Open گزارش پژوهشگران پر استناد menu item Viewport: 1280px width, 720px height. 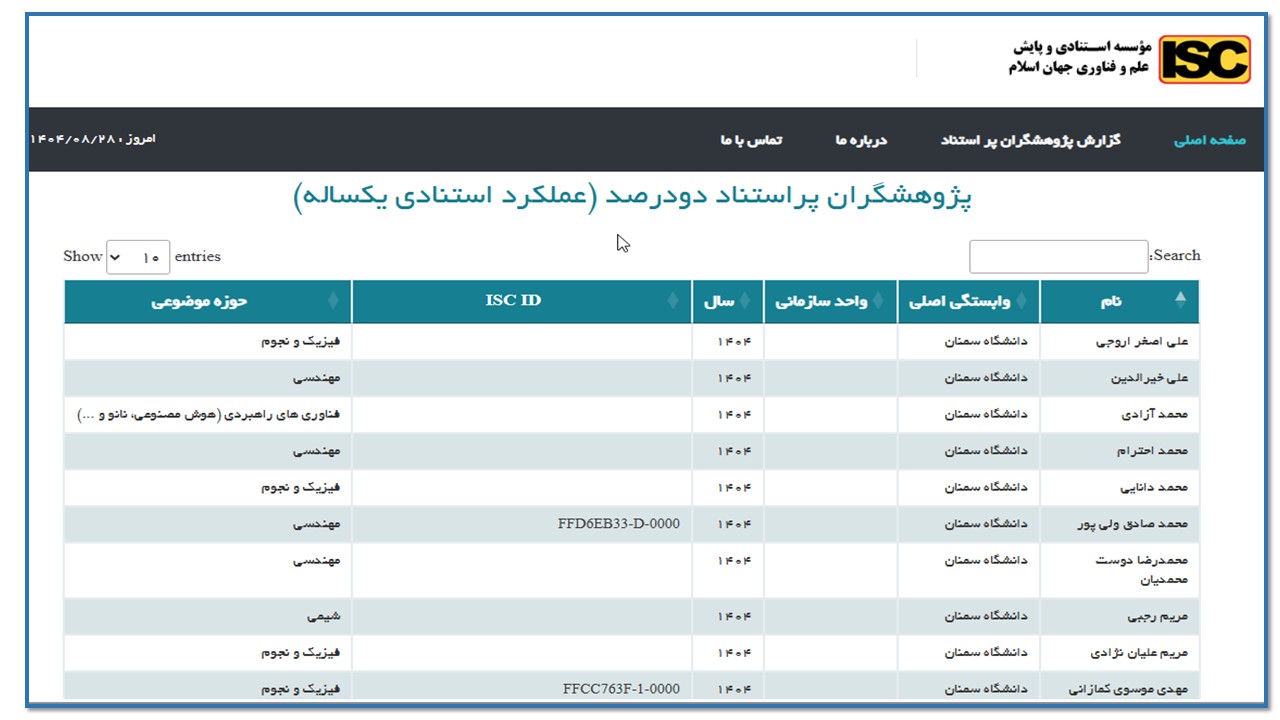[x=1030, y=140]
